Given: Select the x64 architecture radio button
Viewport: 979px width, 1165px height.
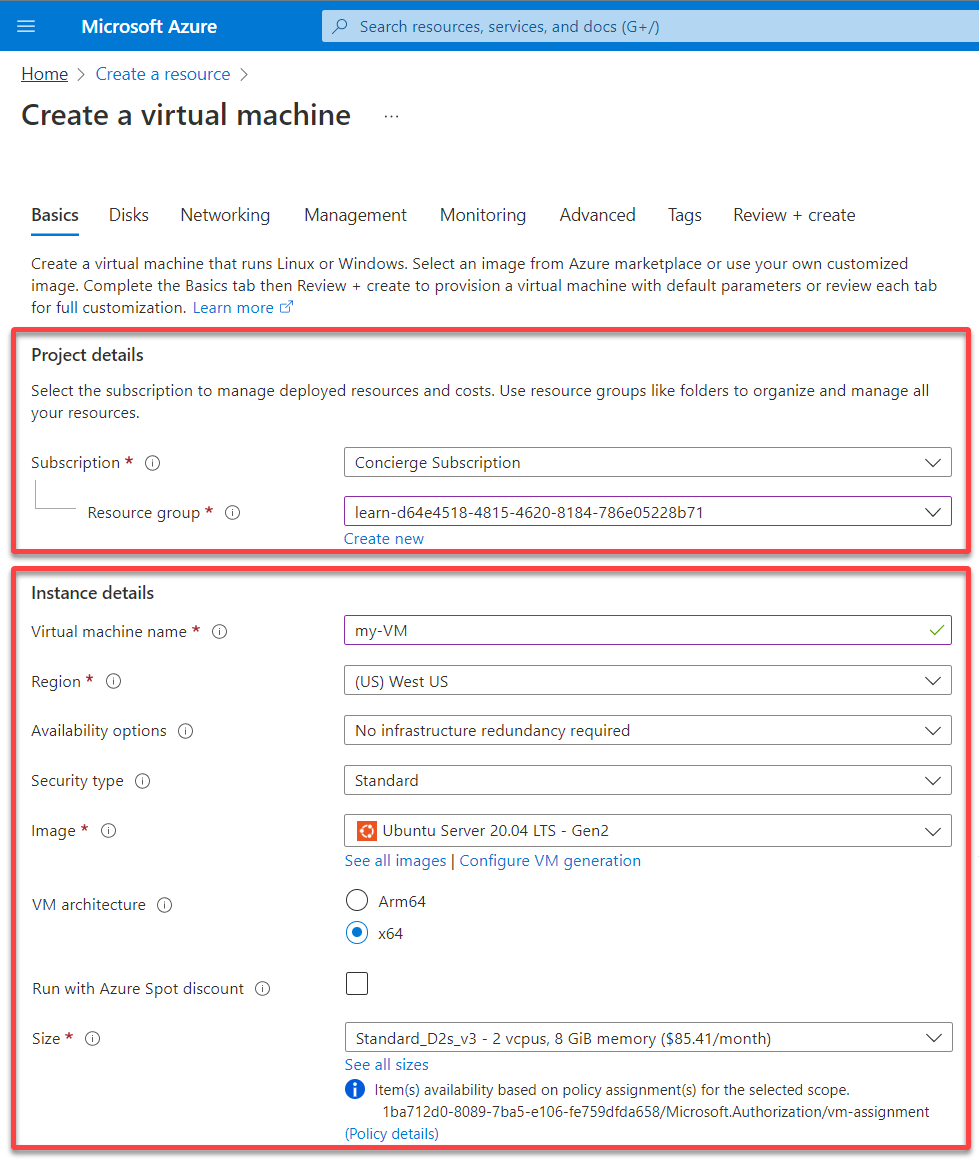Looking at the screenshot, I should pyautogui.click(x=357, y=932).
